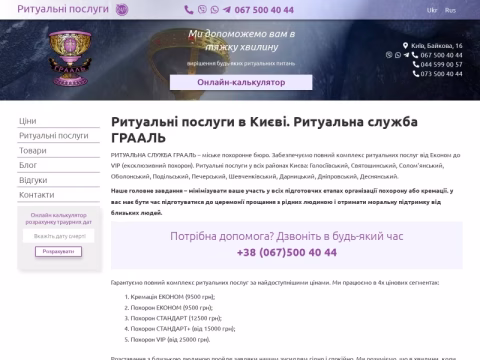The height and width of the screenshot is (360, 480).
Task: Call 067 500 40 44 from the top bar
Action: (x=264, y=10)
